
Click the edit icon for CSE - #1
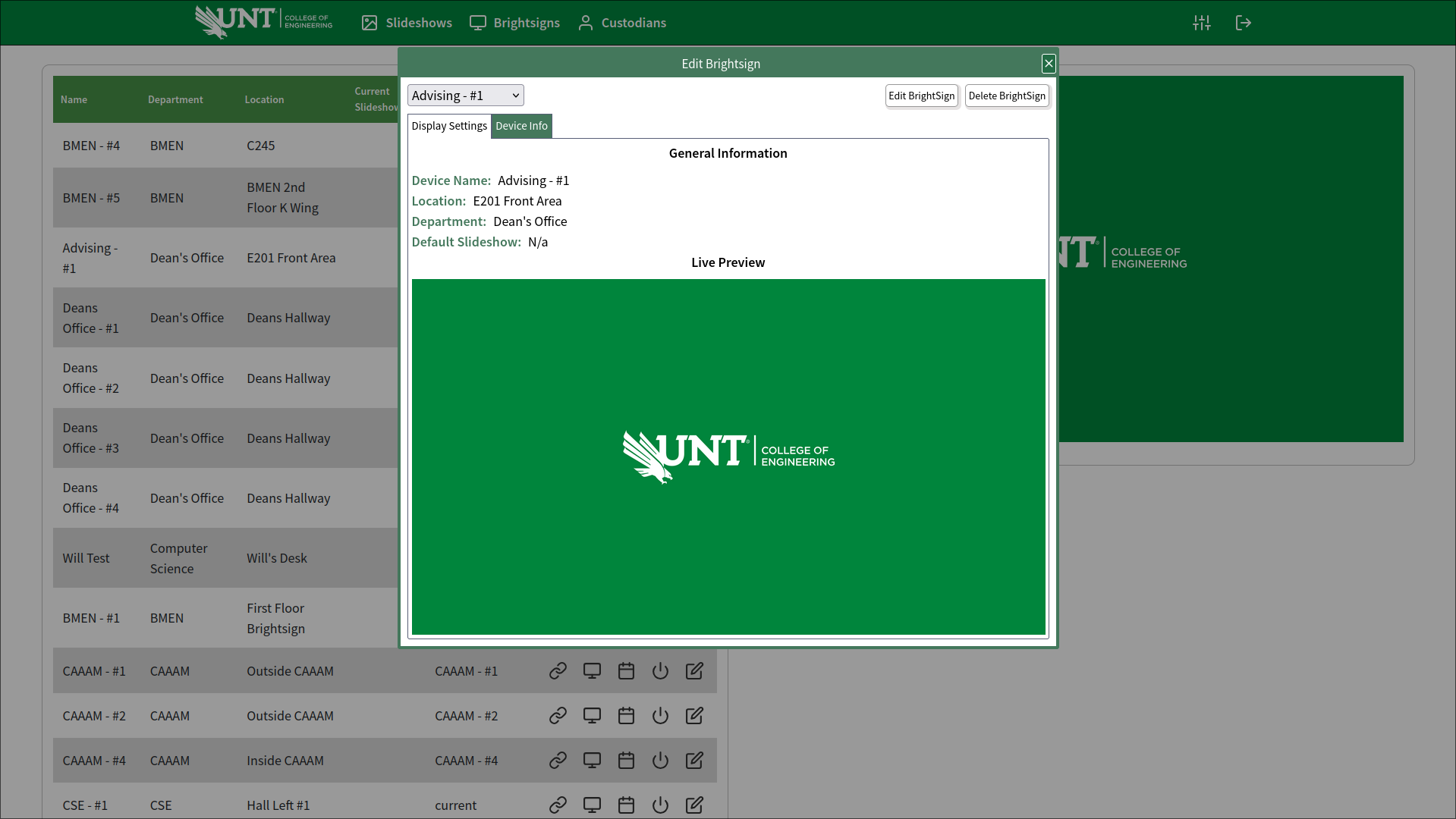pyautogui.click(x=694, y=805)
